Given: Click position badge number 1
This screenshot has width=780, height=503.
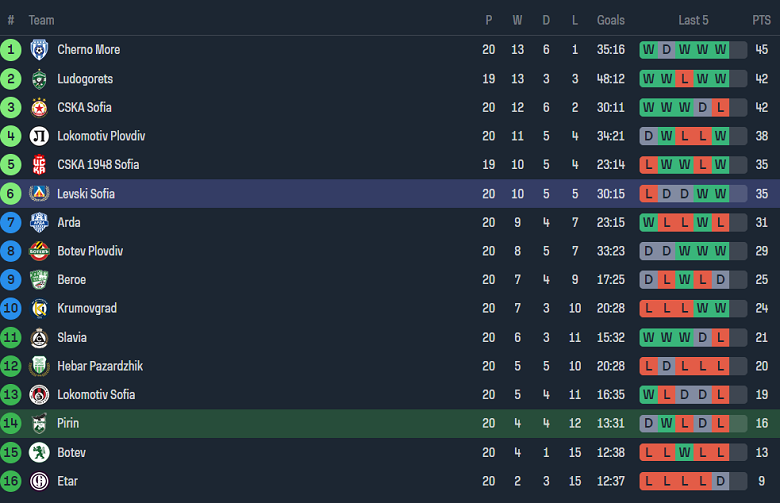Looking at the screenshot, I should tap(11, 50).
